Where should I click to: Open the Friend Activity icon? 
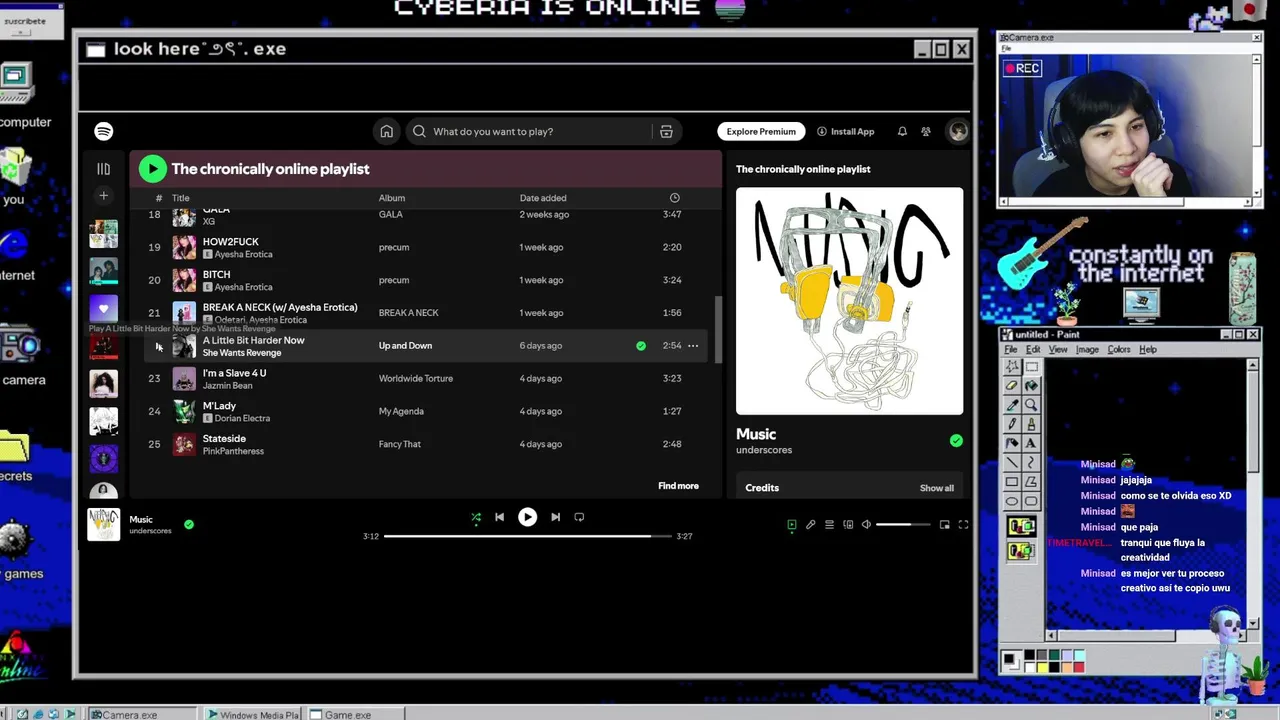[926, 131]
